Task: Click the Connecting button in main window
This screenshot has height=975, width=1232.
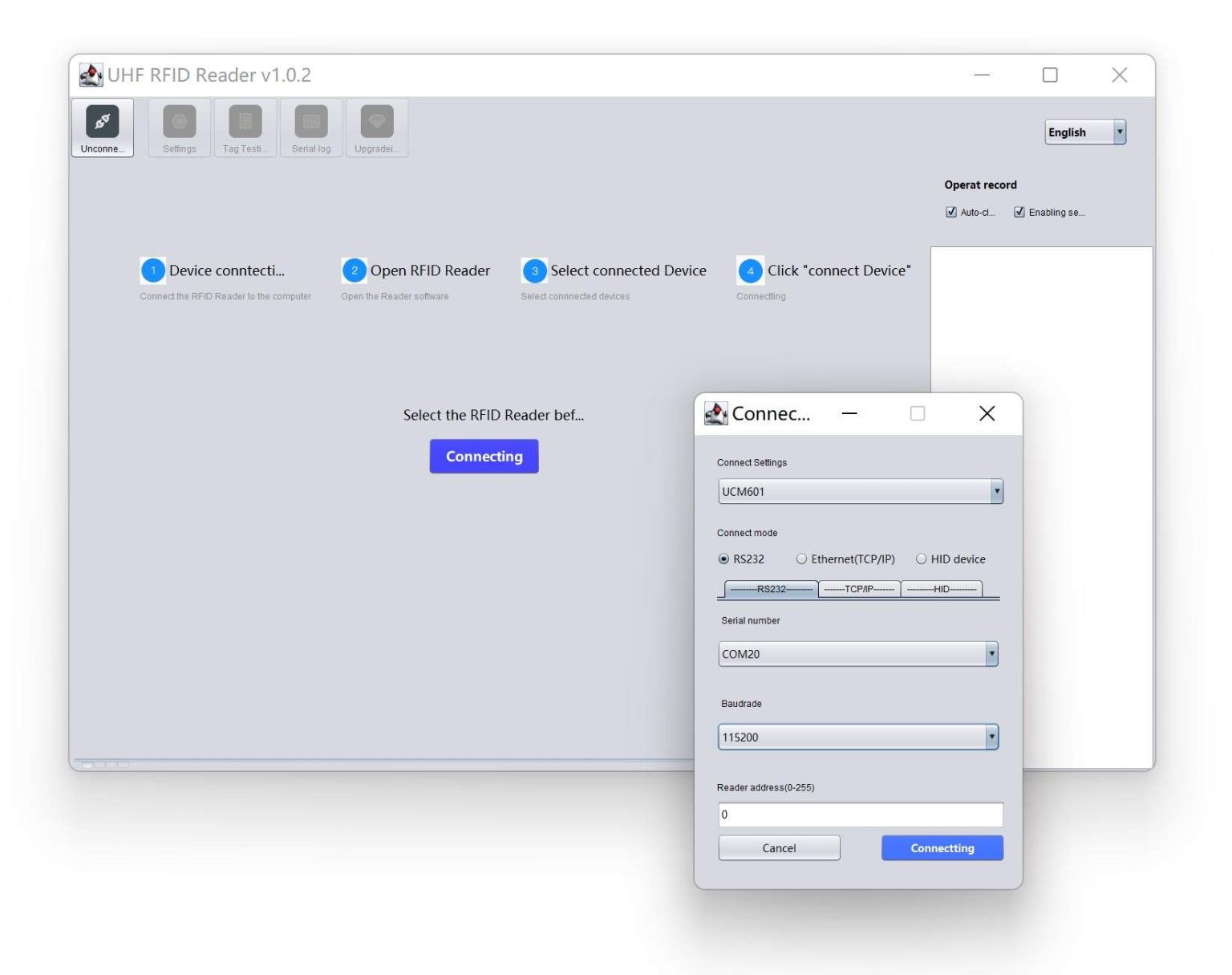Action: 483,456
